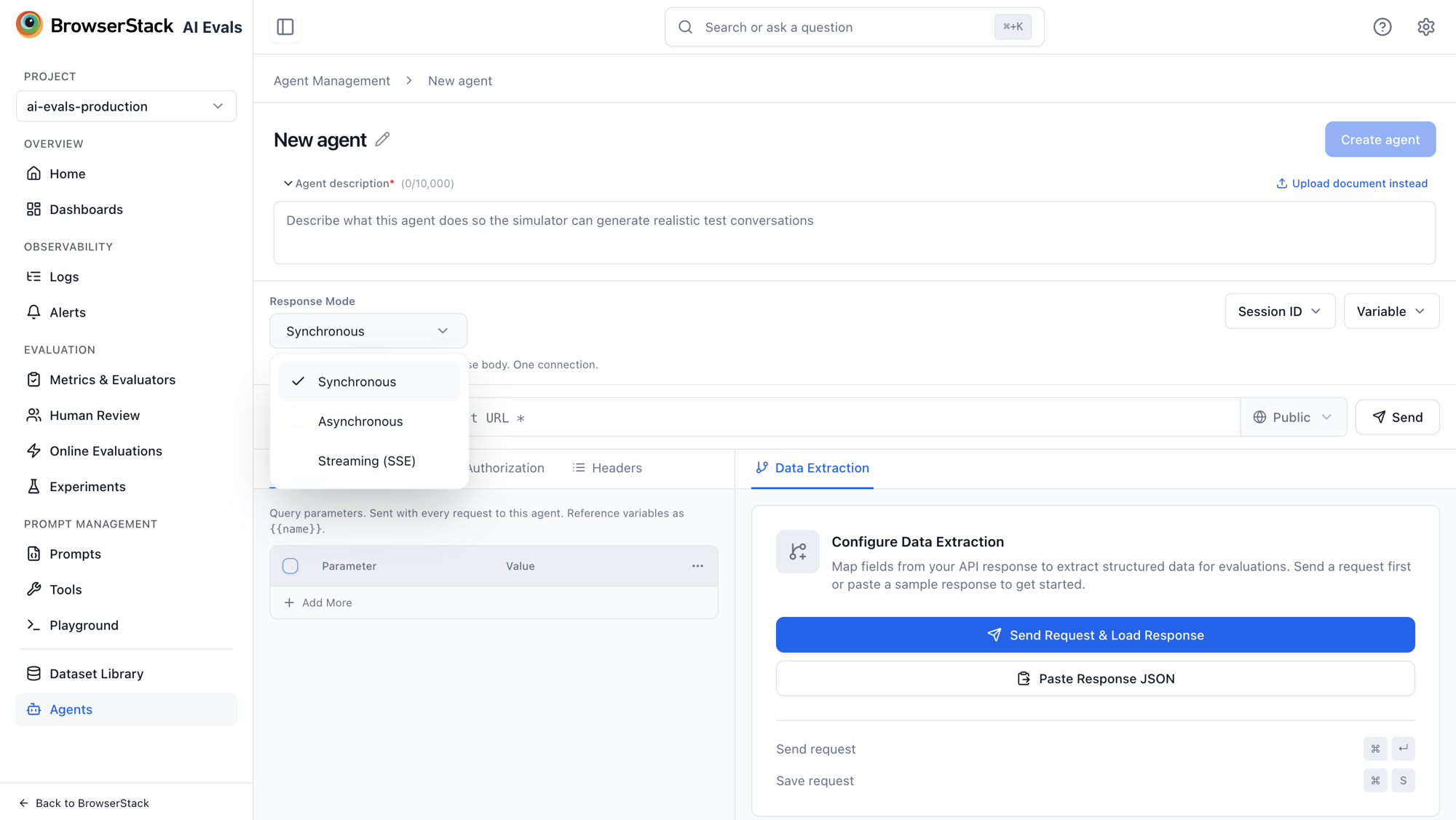Open Human Review page
Viewport: 1456px width, 820px height.
point(126,415)
